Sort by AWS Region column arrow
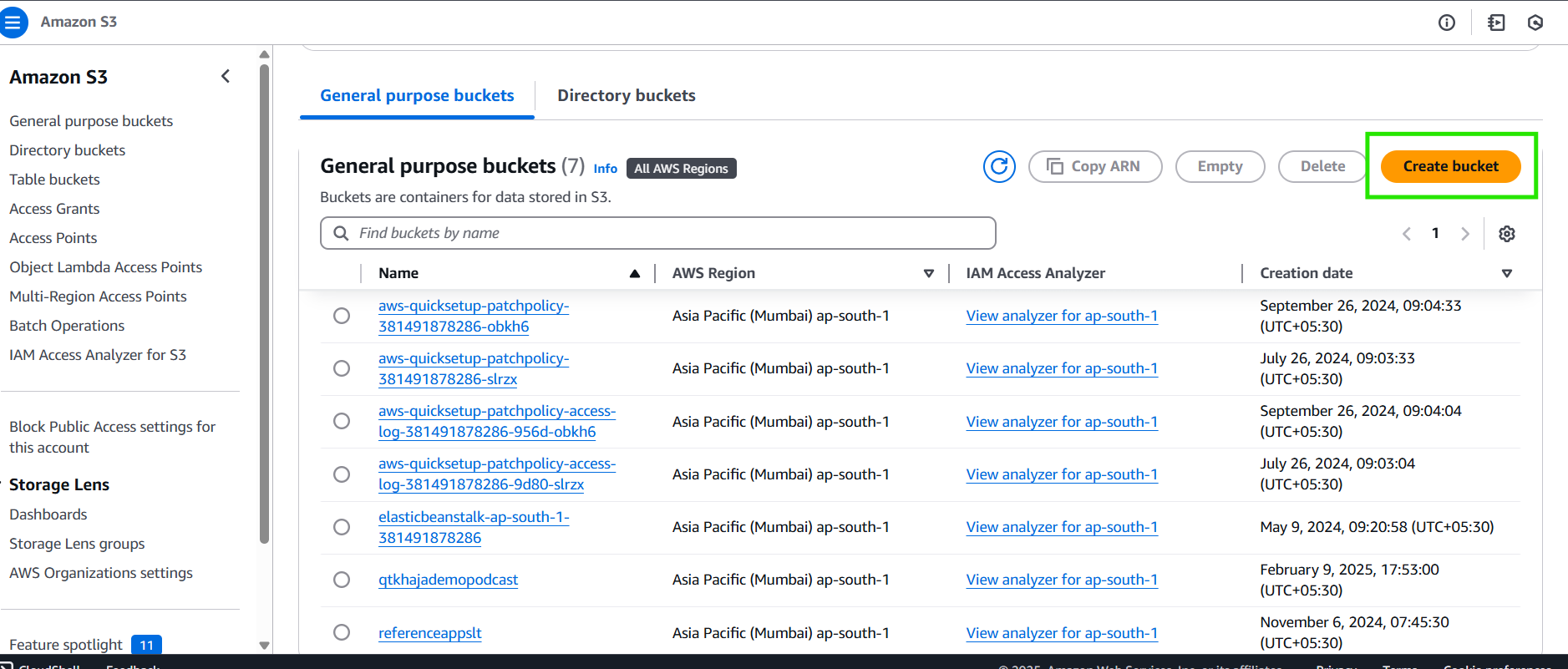Image resolution: width=1568 pixels, height=669 pixels. pos(929,273)
